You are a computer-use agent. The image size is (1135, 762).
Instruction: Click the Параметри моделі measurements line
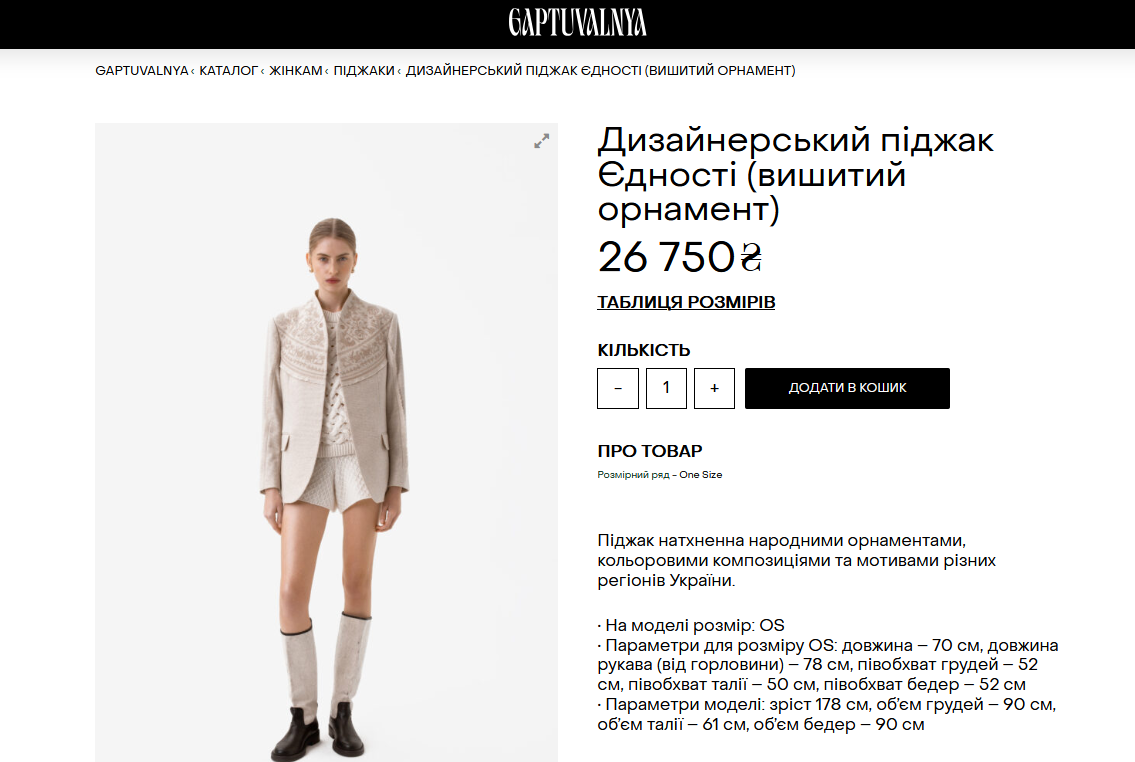pyautogui.click(x=827, y=714)
